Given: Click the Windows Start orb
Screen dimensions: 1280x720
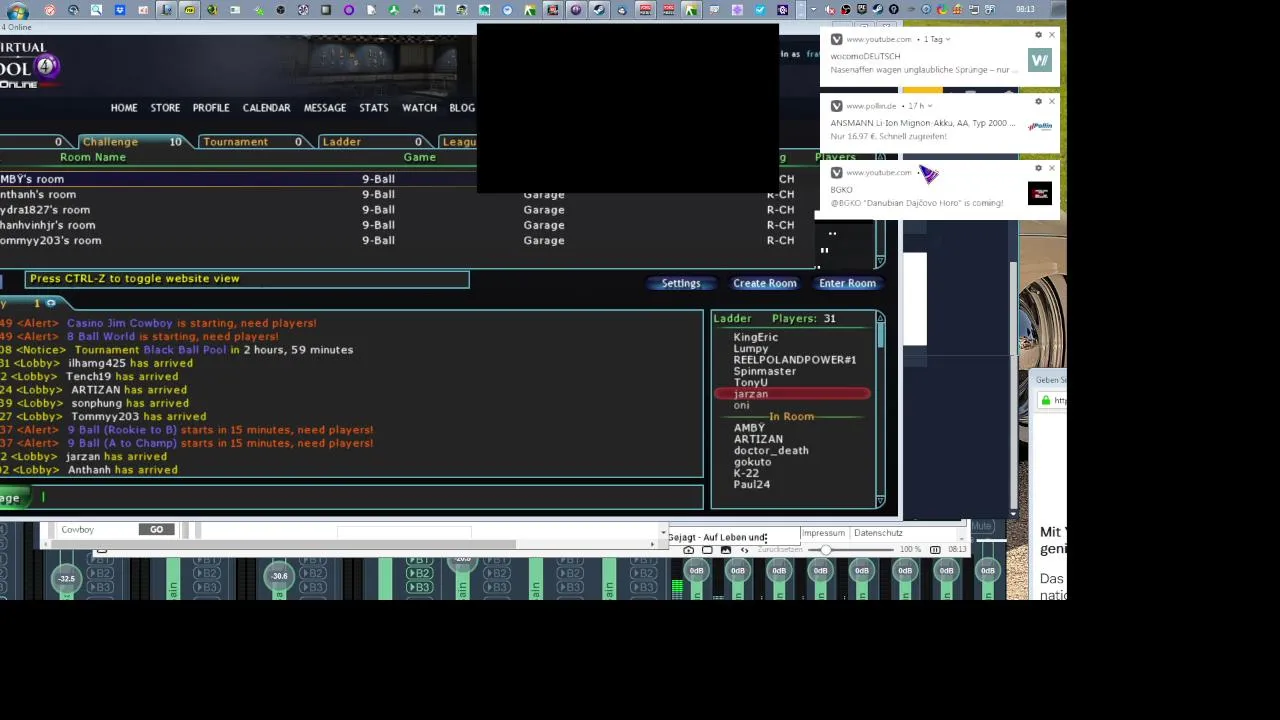Looking at the screenshot, I should 17,10.
